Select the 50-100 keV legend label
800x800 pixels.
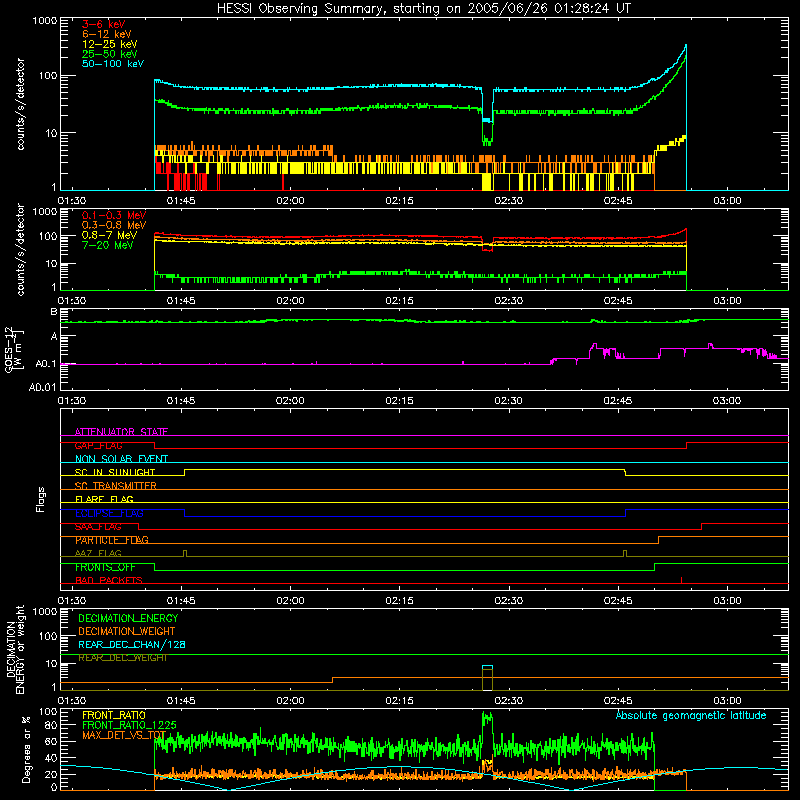pyautogui.click(x=113, y=64)
